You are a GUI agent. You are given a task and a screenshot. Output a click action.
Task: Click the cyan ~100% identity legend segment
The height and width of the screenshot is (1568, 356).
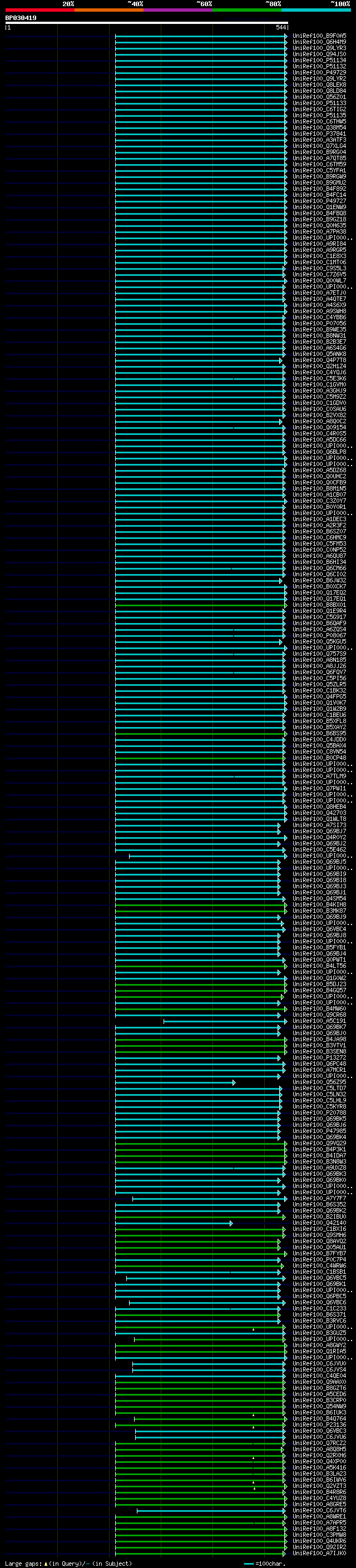(x=317, y=10)
